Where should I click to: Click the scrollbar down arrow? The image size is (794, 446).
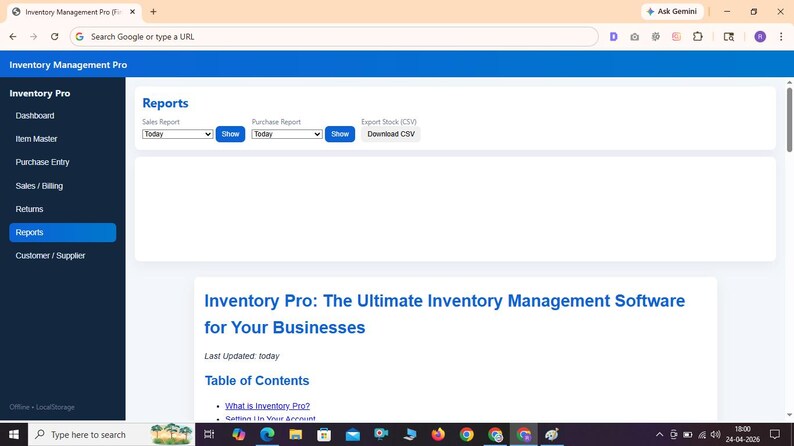coord(789,415)
